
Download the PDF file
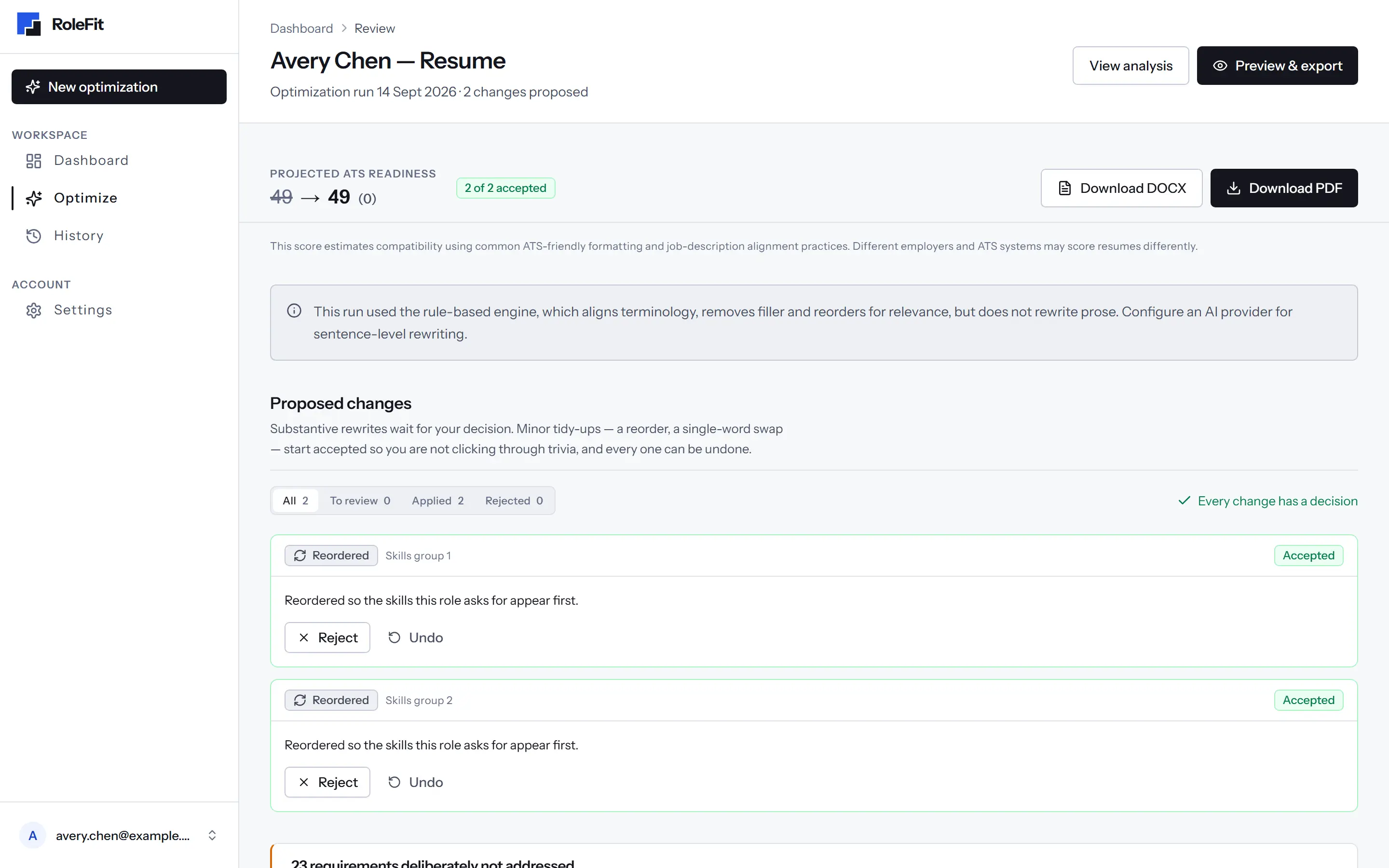(1284, 188)
